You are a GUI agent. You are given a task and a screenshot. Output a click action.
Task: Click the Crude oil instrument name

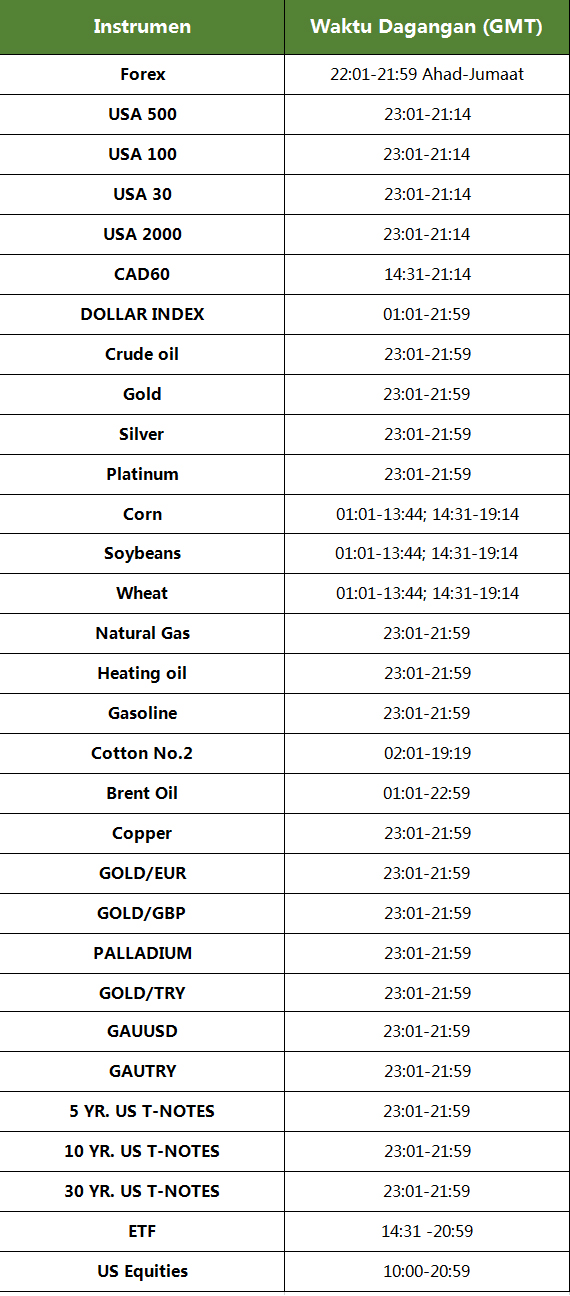pos(142,354)
